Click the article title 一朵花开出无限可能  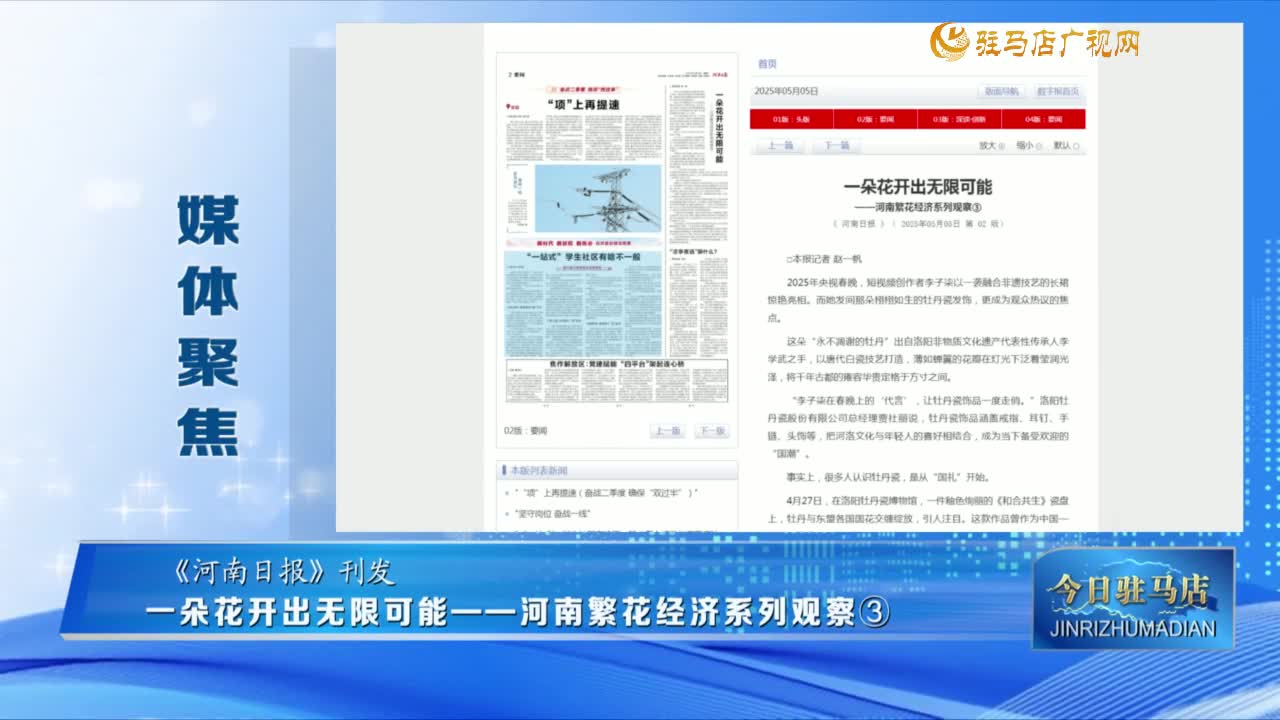[x=918, y=187]
